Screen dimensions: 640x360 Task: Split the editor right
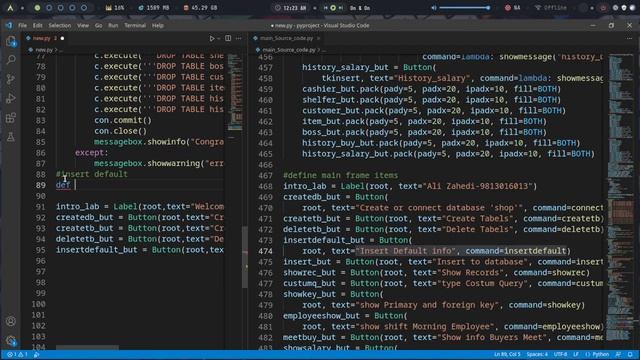(x=228, y=38)
